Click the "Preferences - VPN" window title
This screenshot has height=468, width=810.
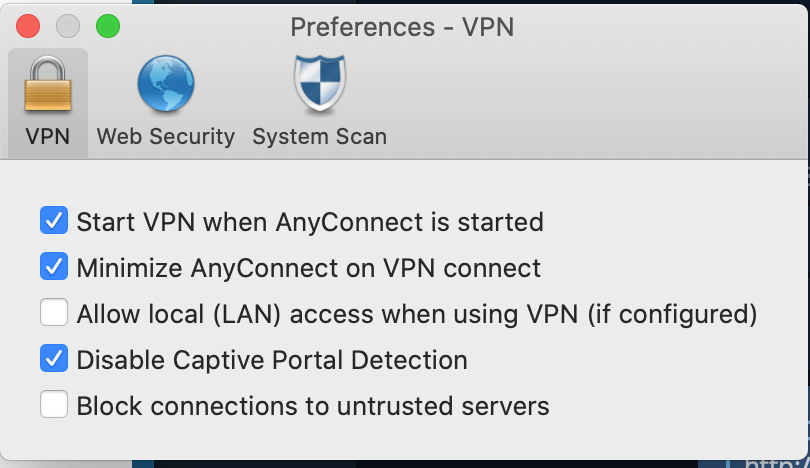click(402, 26)
